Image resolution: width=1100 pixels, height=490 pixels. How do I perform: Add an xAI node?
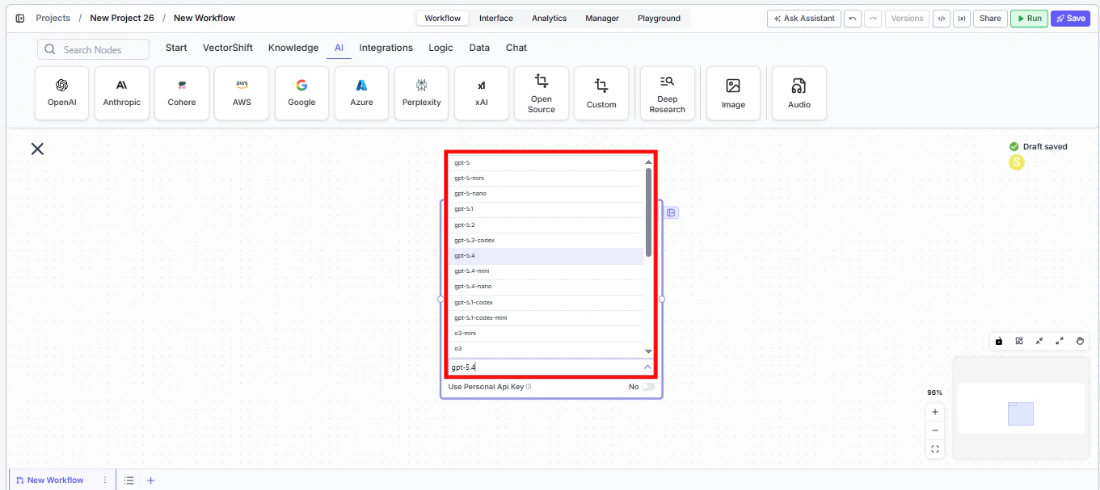[x=481, y=93]
